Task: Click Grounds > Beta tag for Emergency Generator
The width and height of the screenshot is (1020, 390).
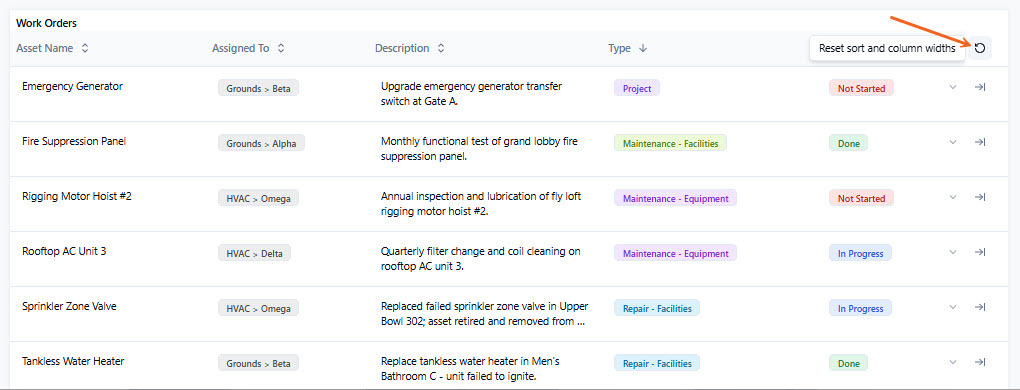Action: coord(258,88)
